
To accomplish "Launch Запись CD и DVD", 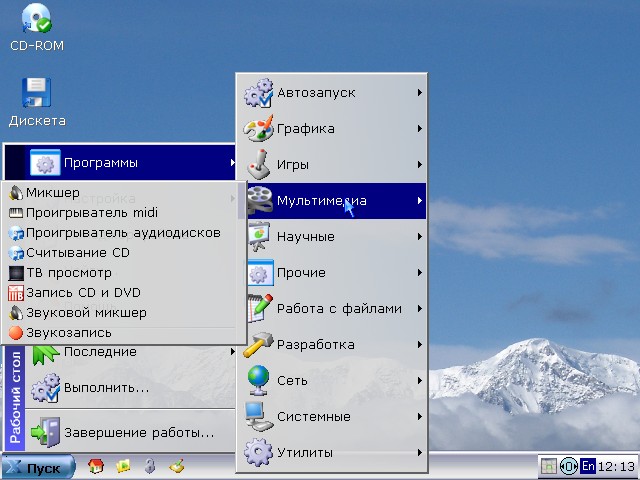I will point(122,293).
